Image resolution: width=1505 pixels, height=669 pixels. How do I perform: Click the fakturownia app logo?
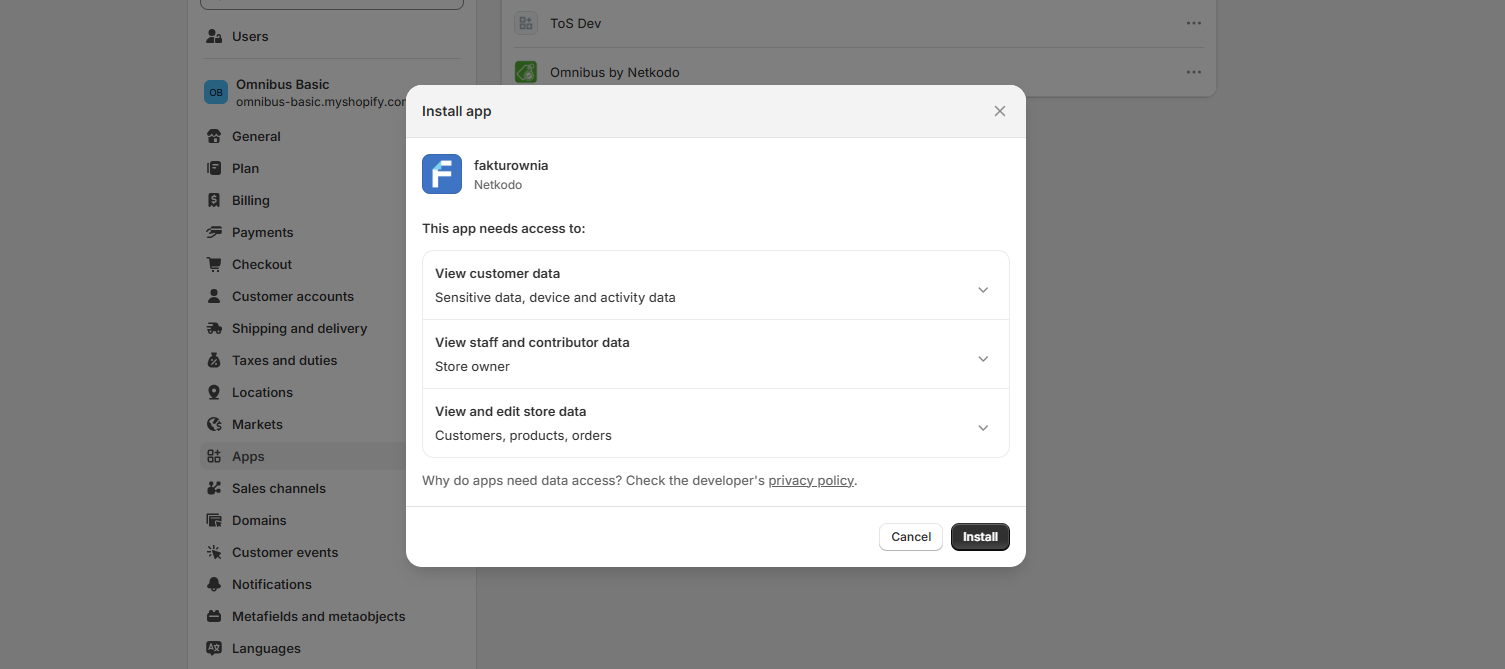442,174
